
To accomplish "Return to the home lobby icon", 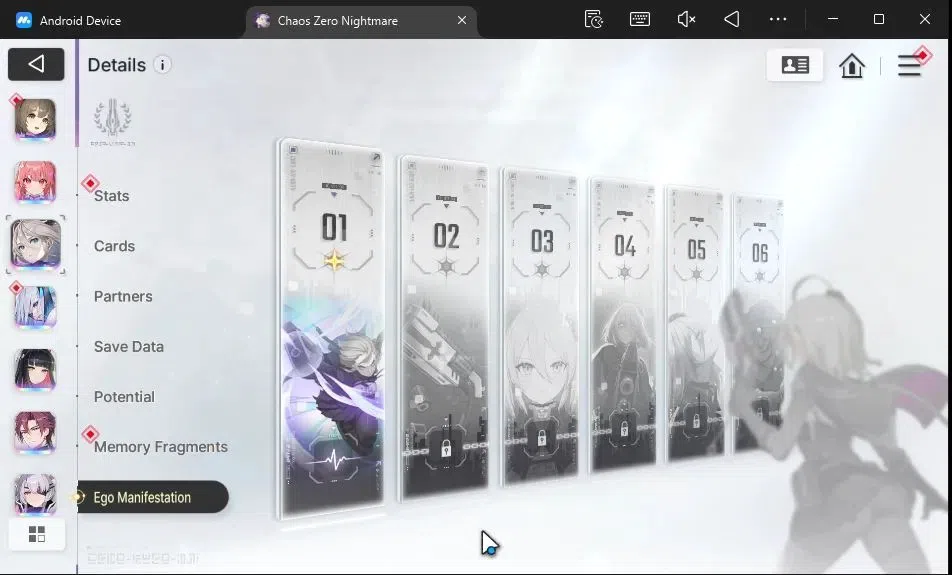I will tap(851, 66).
